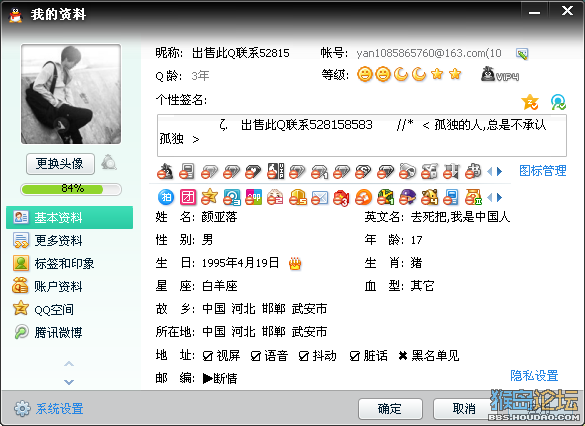585x426 pixels.
Task: Open the 图标管理 link
Action: (x=543, y=171)
